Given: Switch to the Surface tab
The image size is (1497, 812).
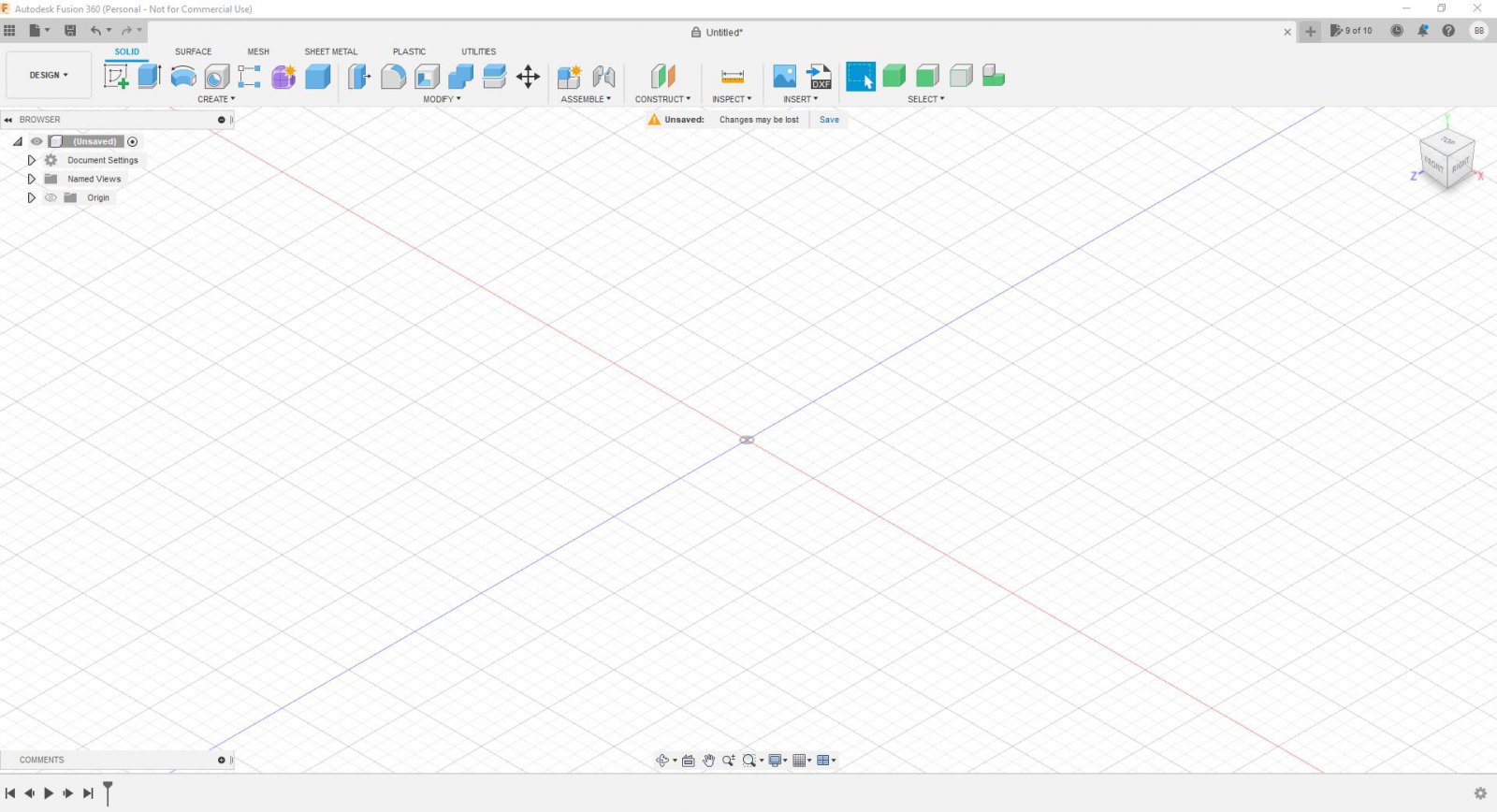Looking at the screenshot, I should [x=194, y=51].
